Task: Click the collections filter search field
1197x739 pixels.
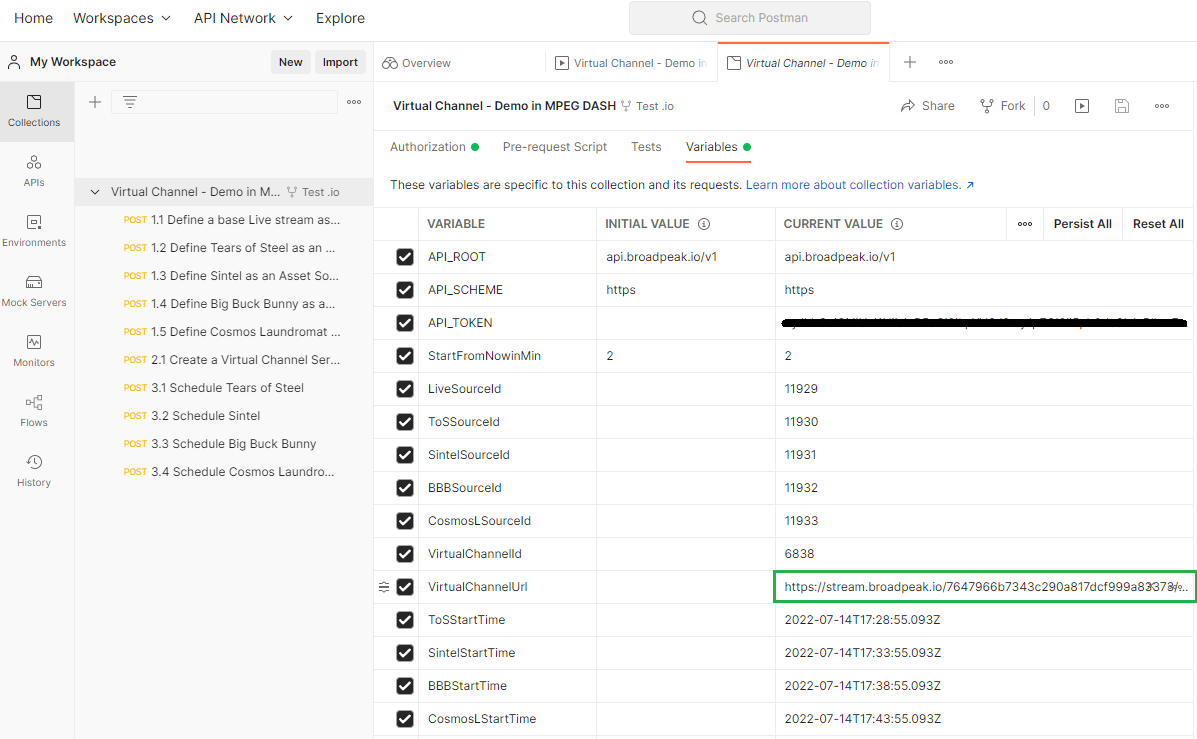Action: click(x=224, y=102)
